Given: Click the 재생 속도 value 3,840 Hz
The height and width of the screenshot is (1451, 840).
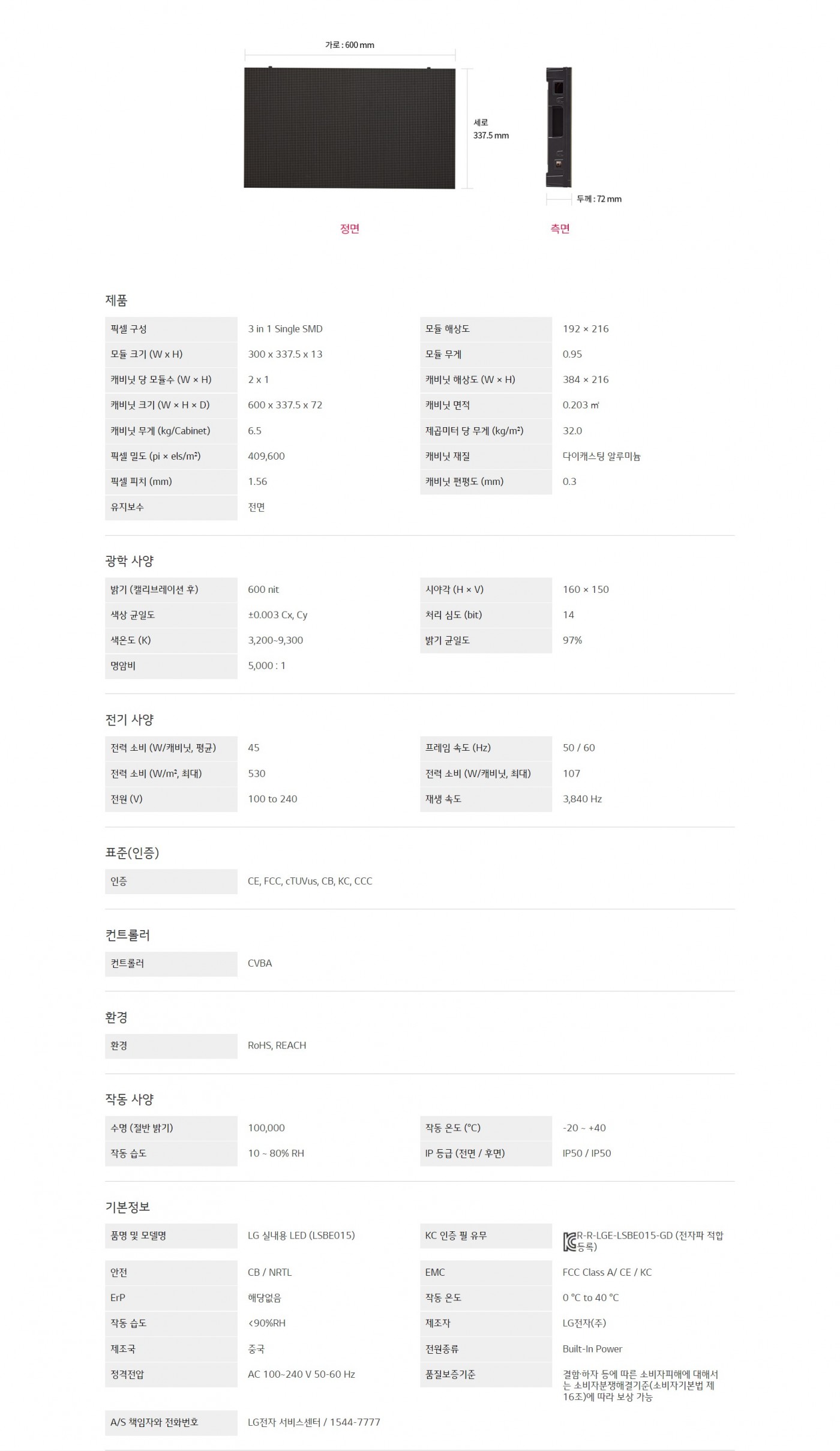Looking at the screenshot, I should 582,799.
